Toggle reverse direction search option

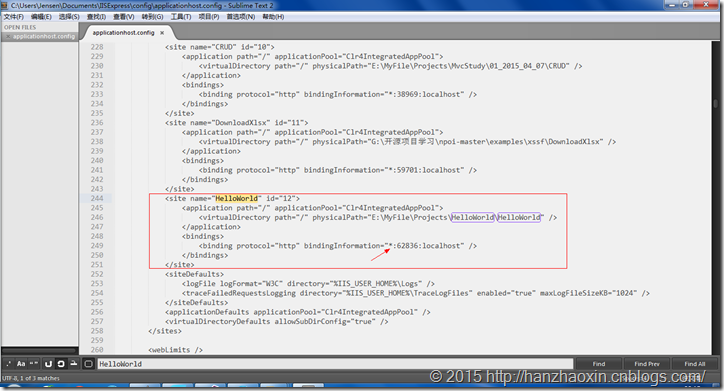[x=48, y=364]
